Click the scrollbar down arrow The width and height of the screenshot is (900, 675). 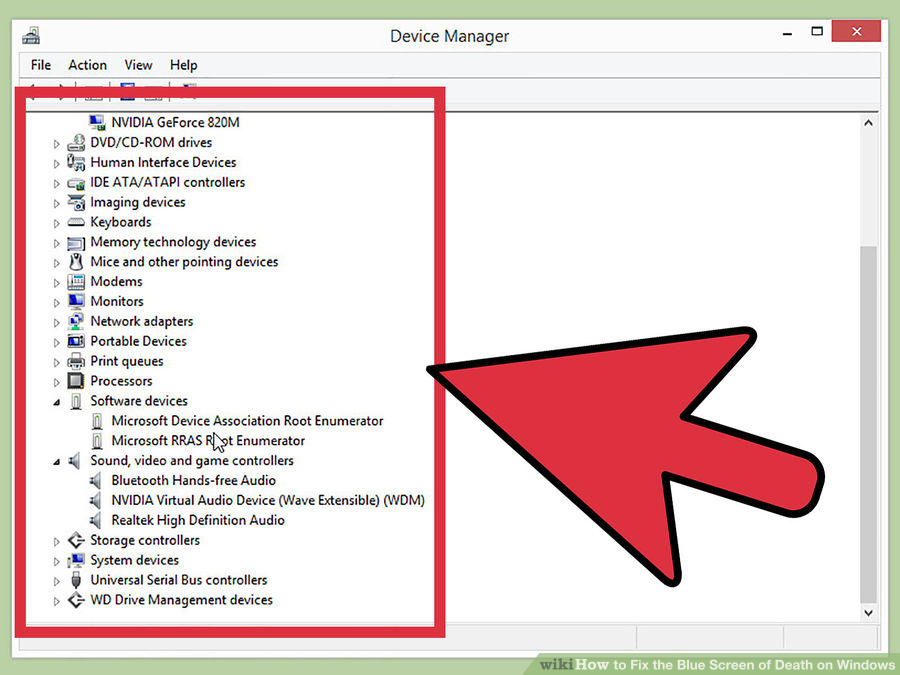pos(868,612)
